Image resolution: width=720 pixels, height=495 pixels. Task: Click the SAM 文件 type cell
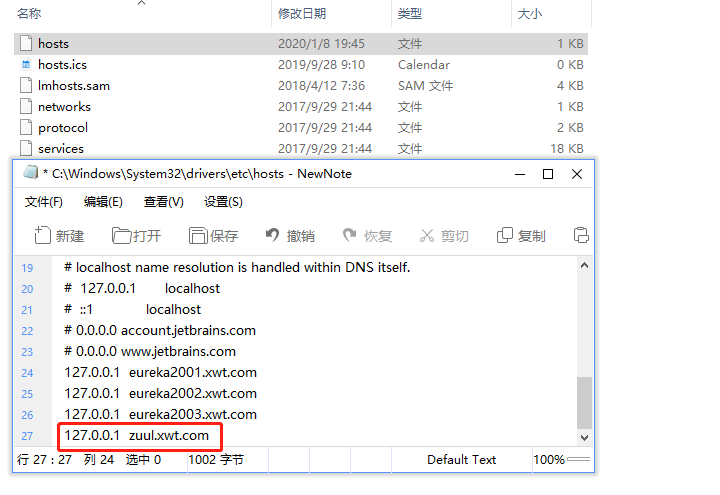coord(425,86)
